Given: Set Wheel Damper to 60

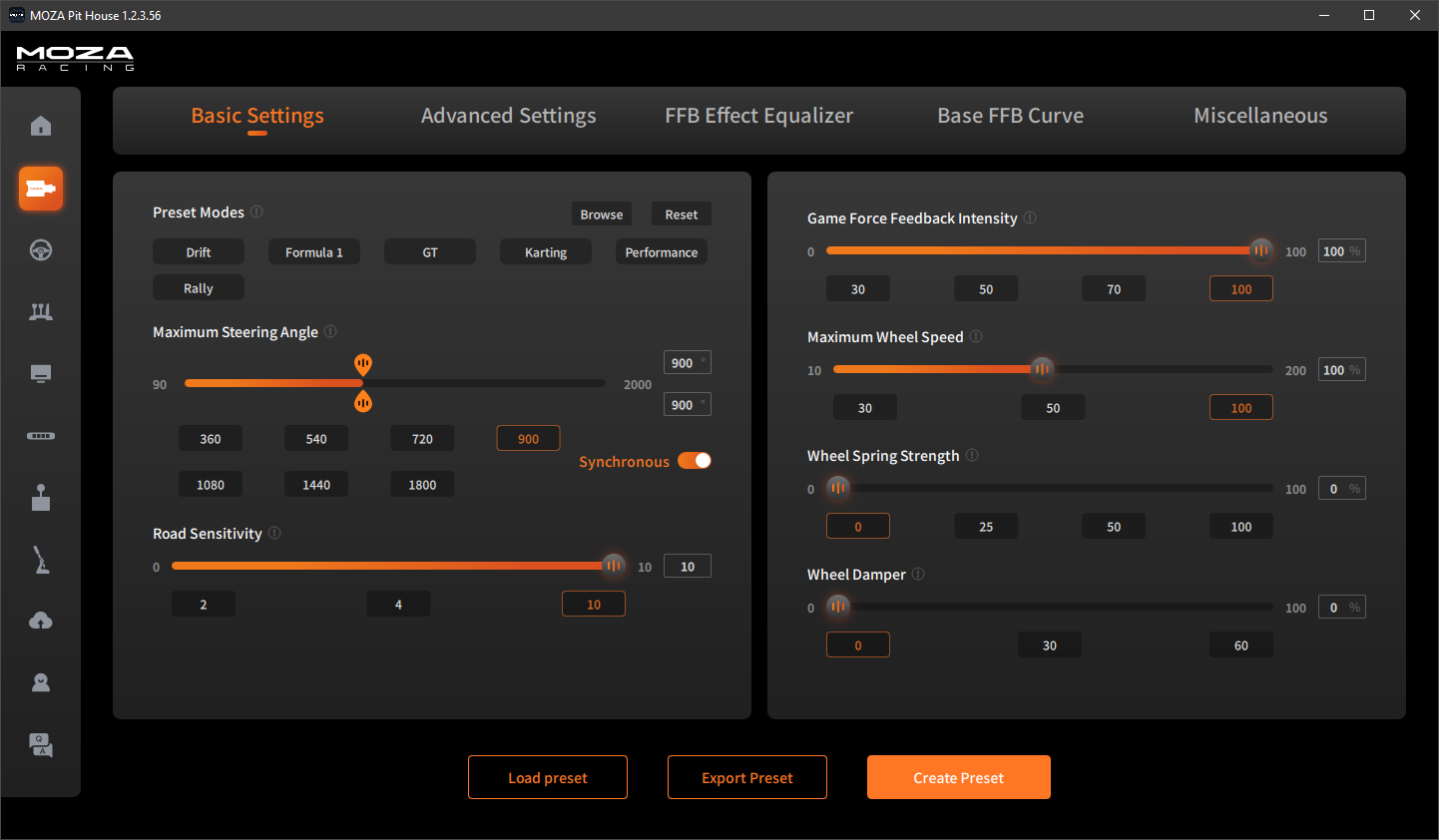Looking at the screenshot, I should click(1241, 645).
